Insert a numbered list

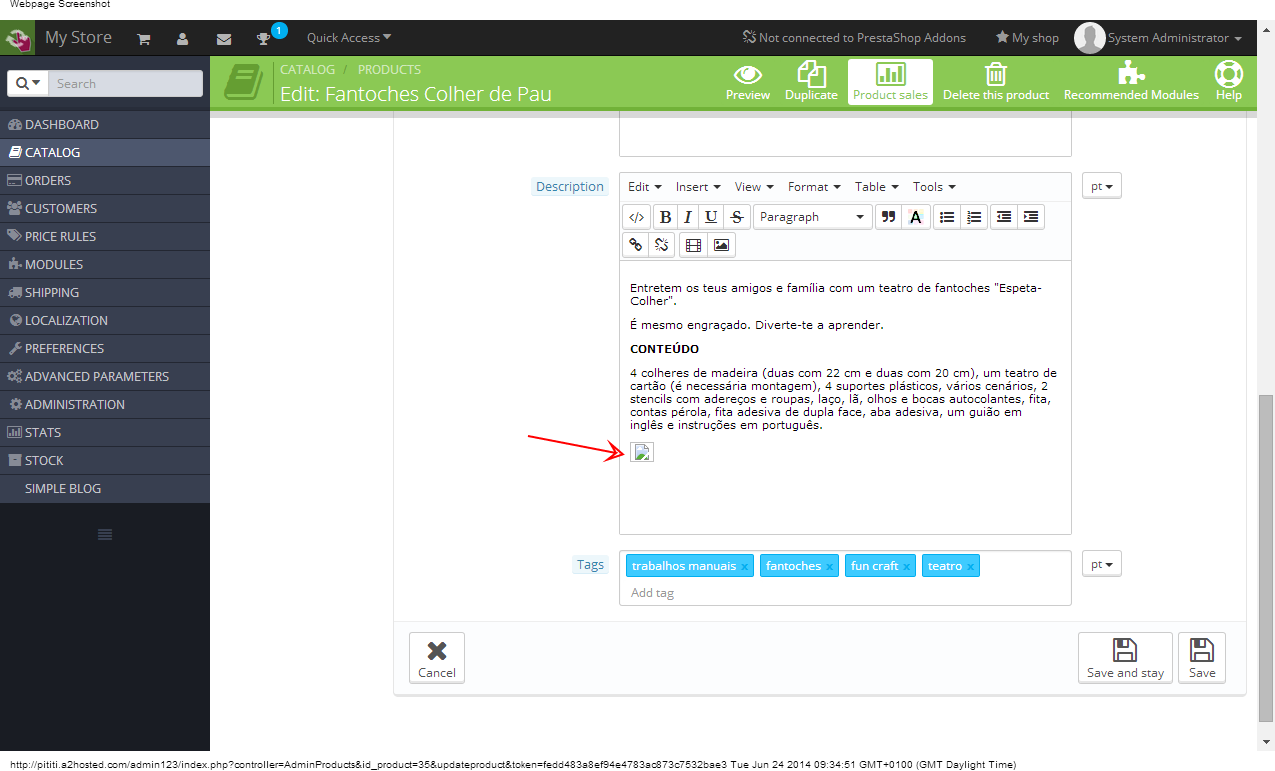974,217
